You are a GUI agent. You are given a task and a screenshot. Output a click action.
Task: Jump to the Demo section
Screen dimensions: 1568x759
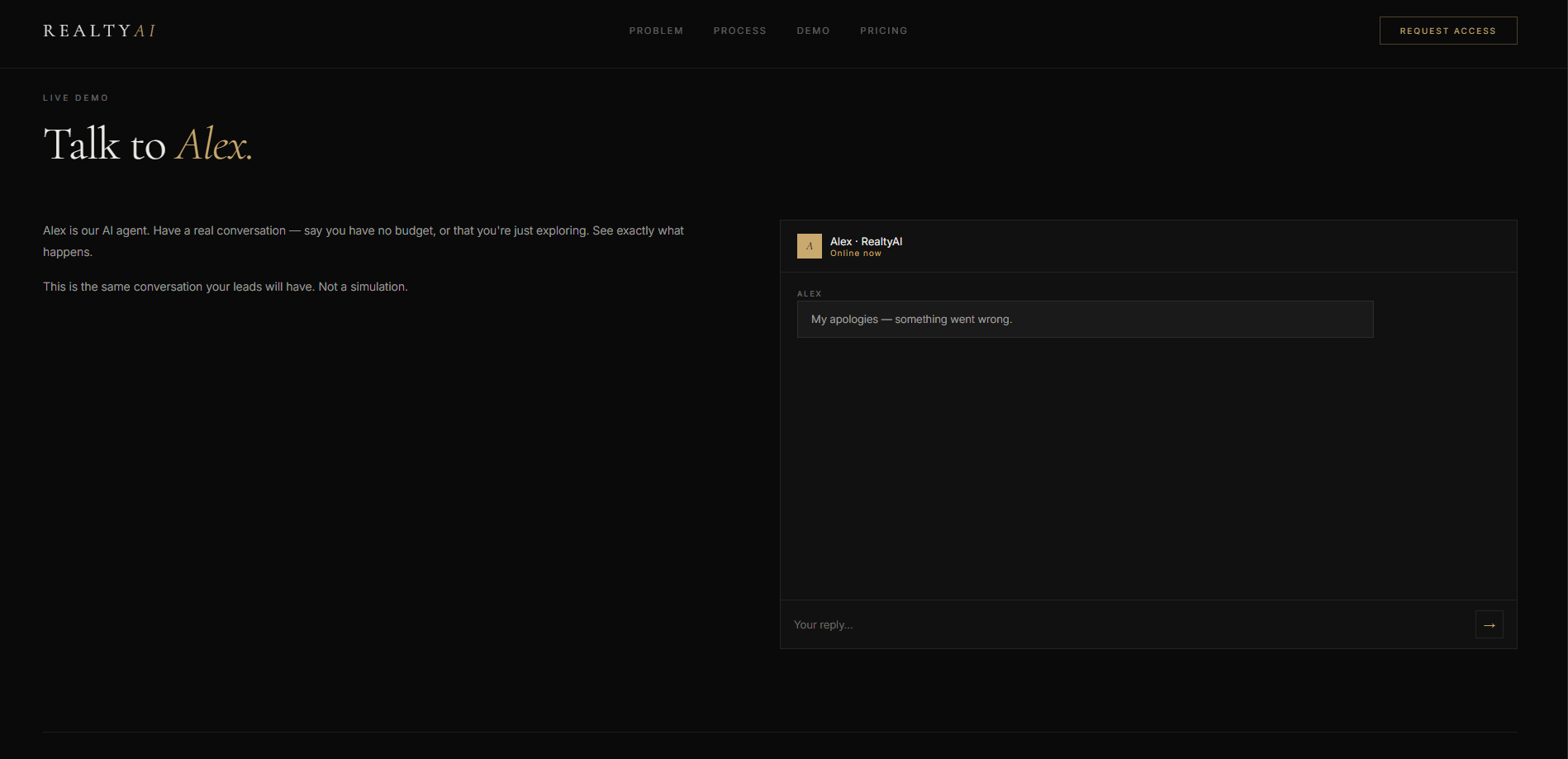tap(813, 31)
